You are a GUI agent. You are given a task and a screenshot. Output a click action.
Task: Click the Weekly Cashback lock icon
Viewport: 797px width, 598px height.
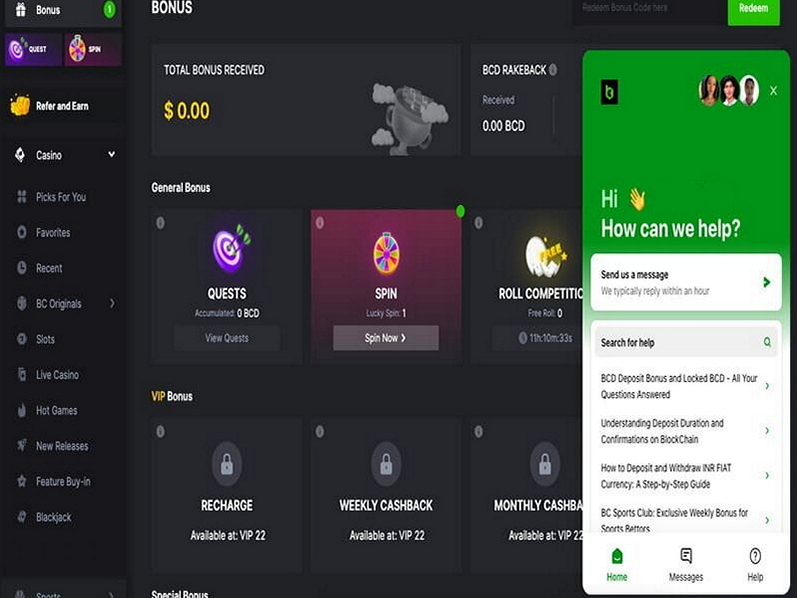point(386,464)
